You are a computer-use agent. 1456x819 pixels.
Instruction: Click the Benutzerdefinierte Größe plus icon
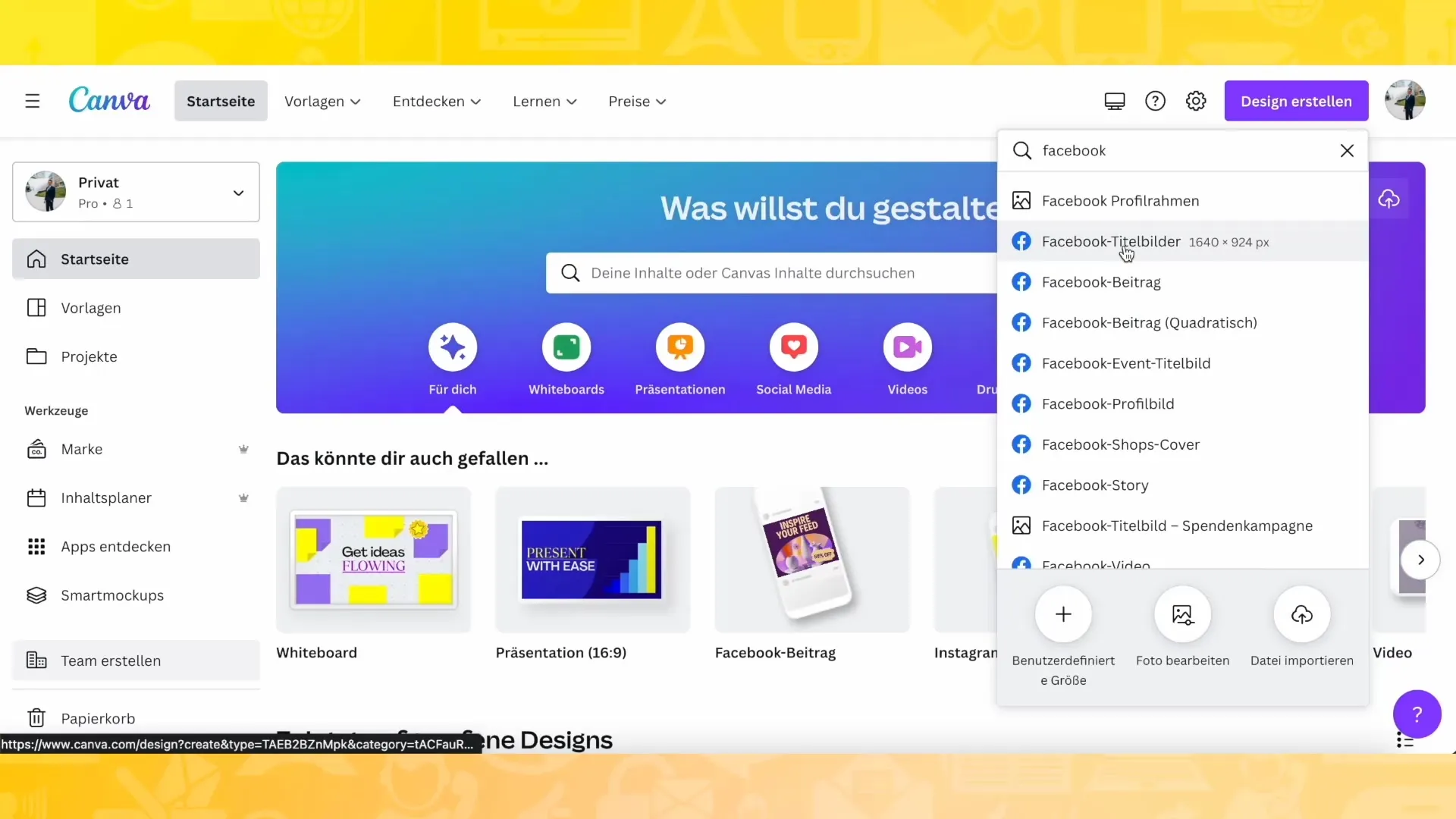(x=1063, y=614)
